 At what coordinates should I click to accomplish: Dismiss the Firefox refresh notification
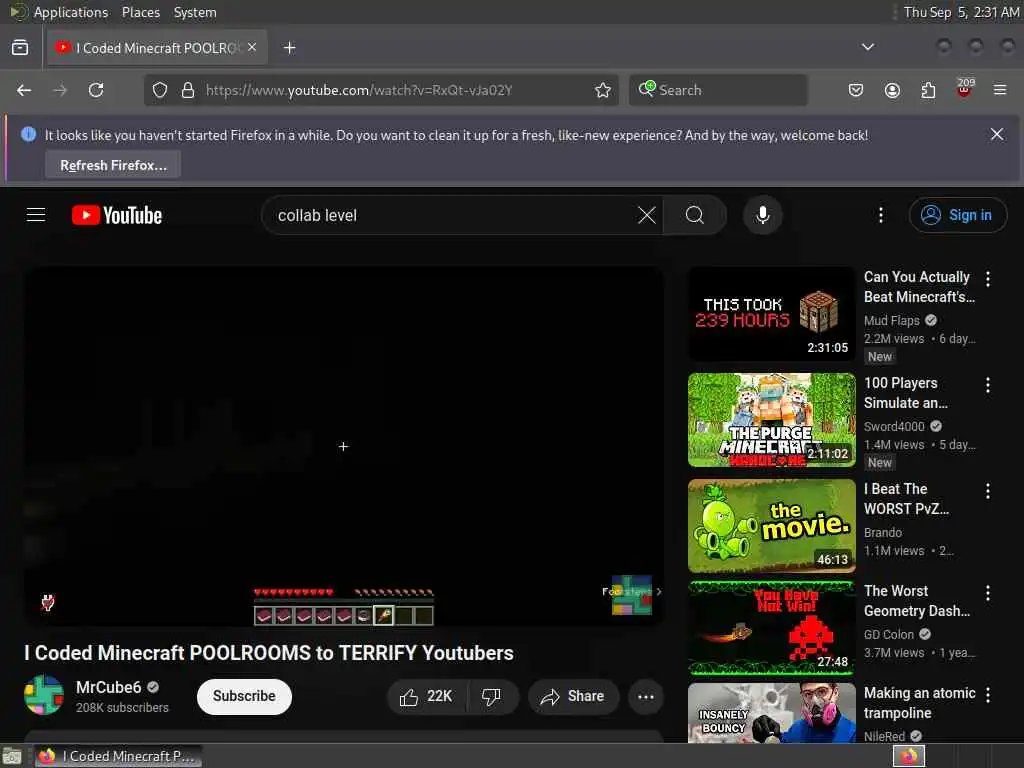997,135
